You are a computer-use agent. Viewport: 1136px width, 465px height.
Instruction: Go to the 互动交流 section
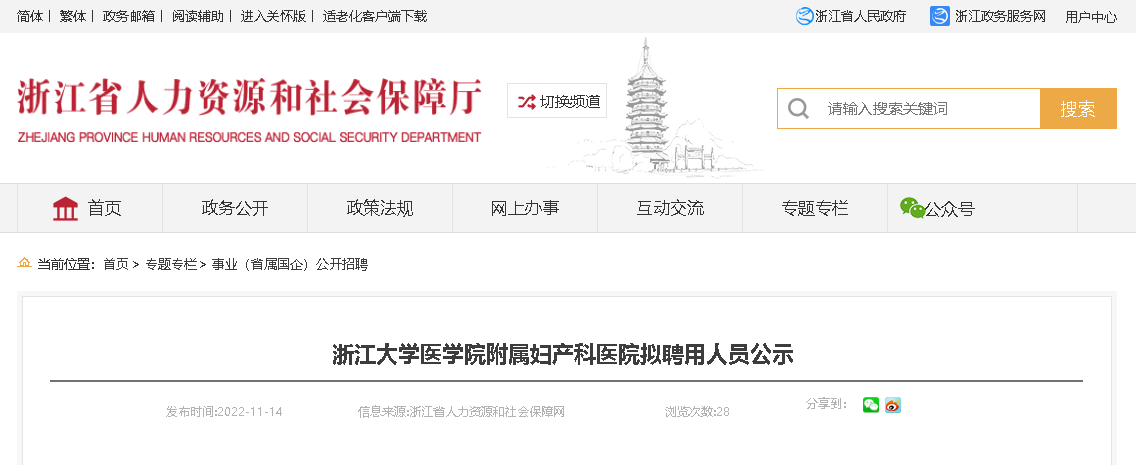coord(669,209)
